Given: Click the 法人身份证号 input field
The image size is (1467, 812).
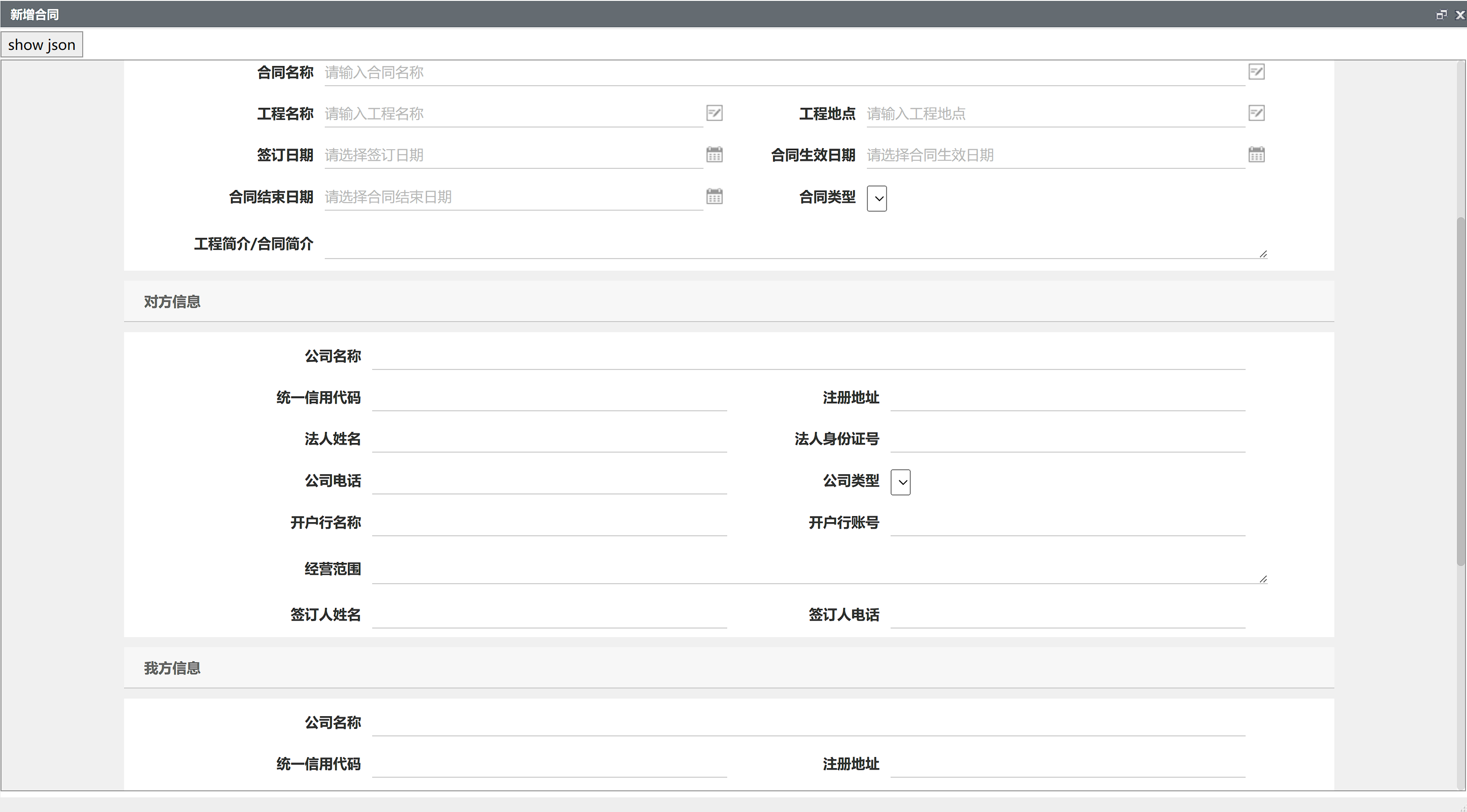Looking at the screenshot, I should (x=1067, y=440).
